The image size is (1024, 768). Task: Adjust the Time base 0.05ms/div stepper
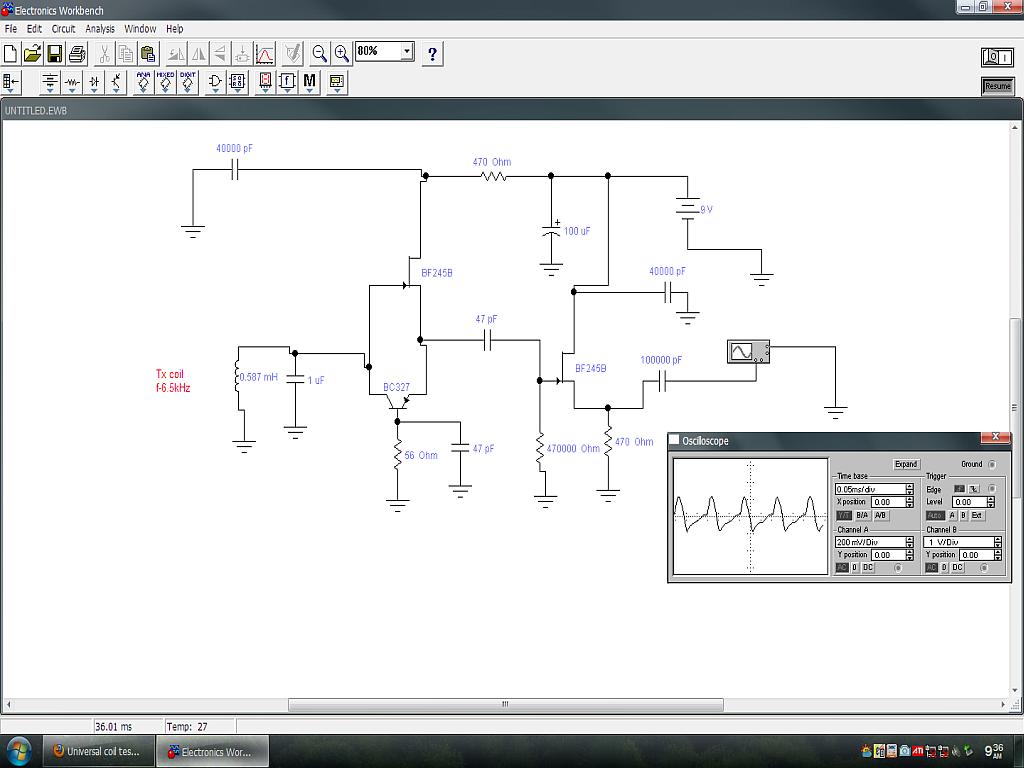coord(910,488)
